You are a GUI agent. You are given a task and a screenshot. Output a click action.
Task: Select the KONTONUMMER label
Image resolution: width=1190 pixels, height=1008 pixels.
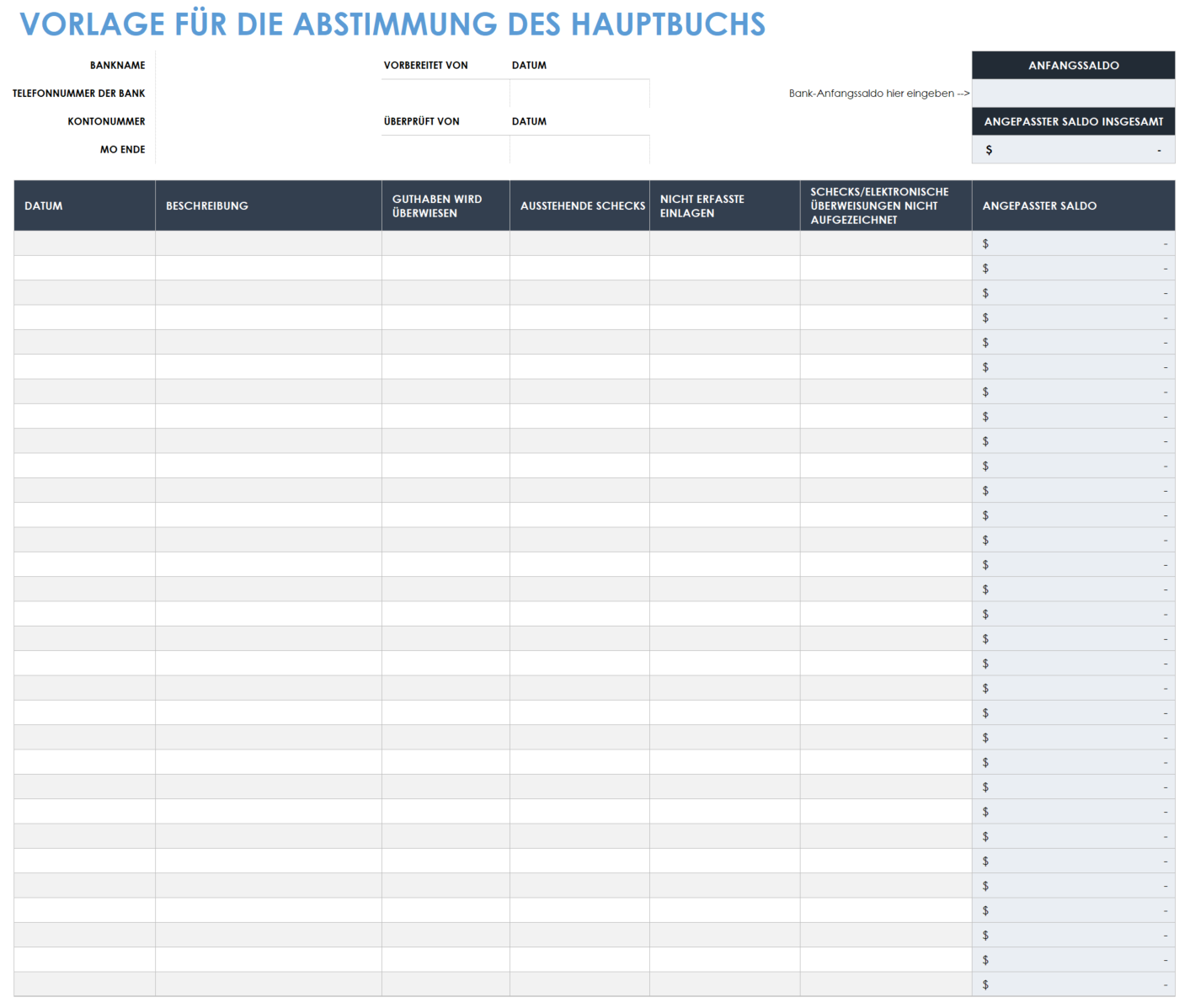107,121
